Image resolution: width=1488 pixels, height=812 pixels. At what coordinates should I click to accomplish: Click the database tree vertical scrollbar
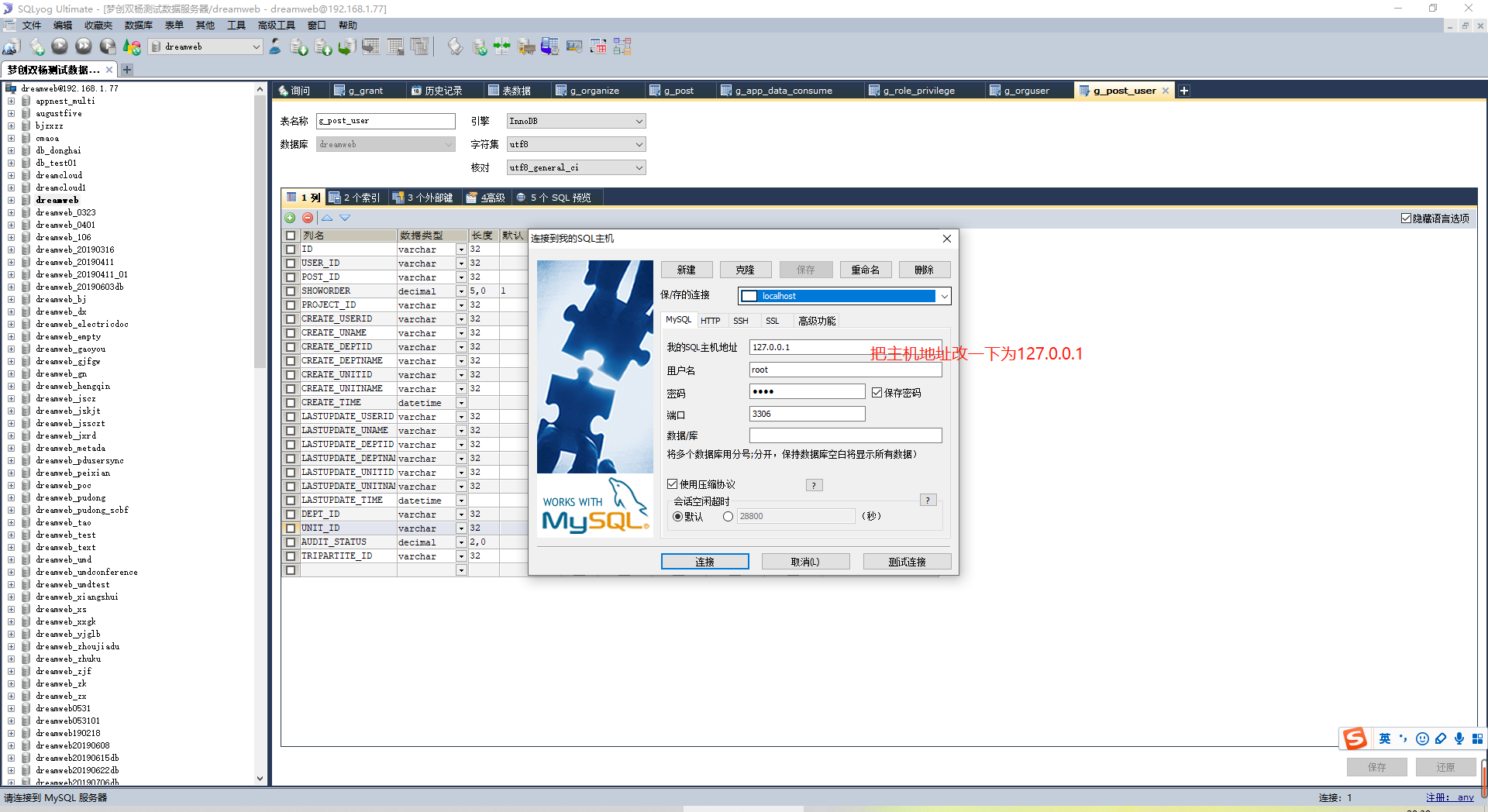coord(260,232)
